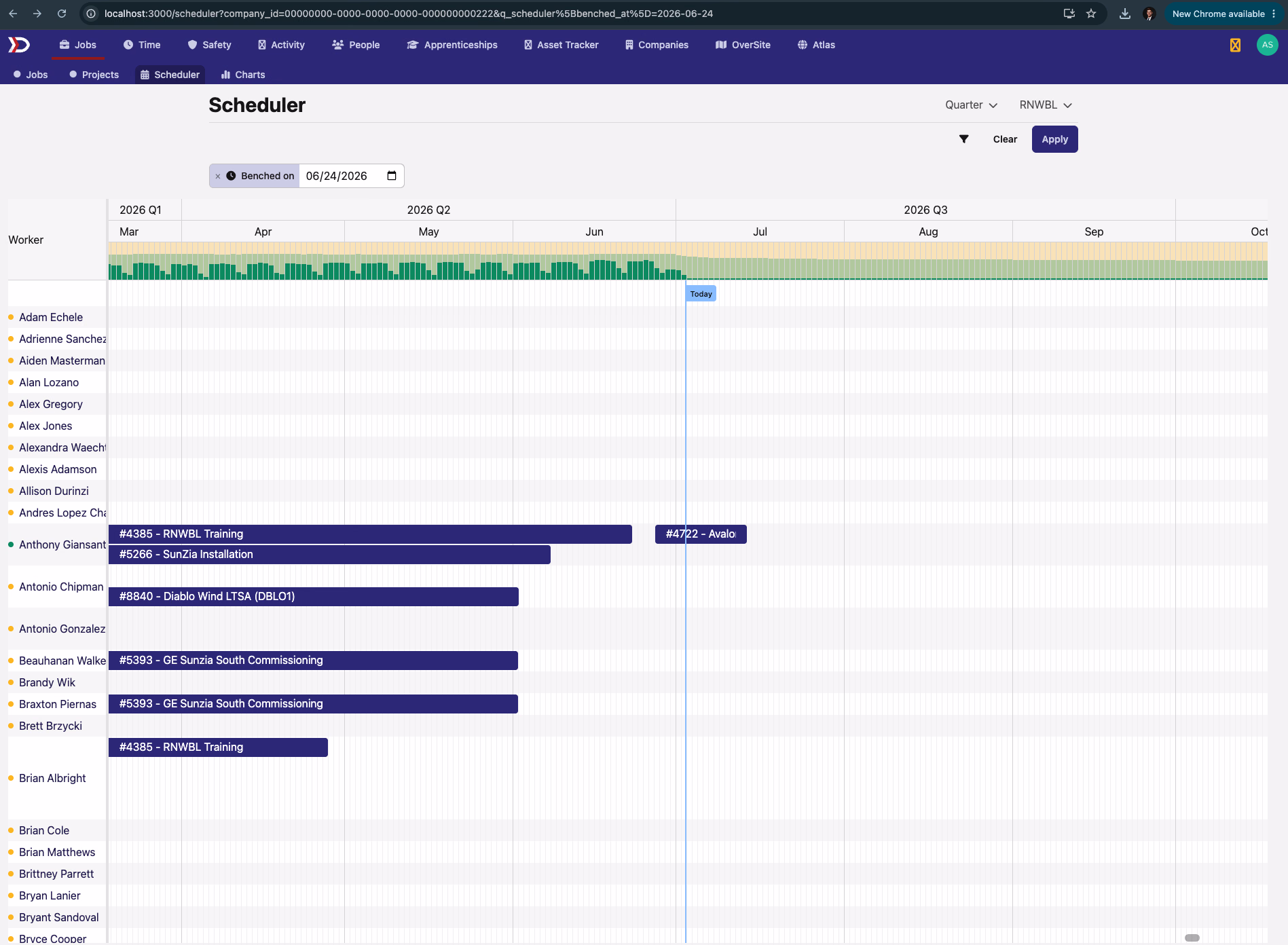Viewport: 1288px width, 945px height.
Task: Select worker Antonio Chipman
Action: coord(61,587)
